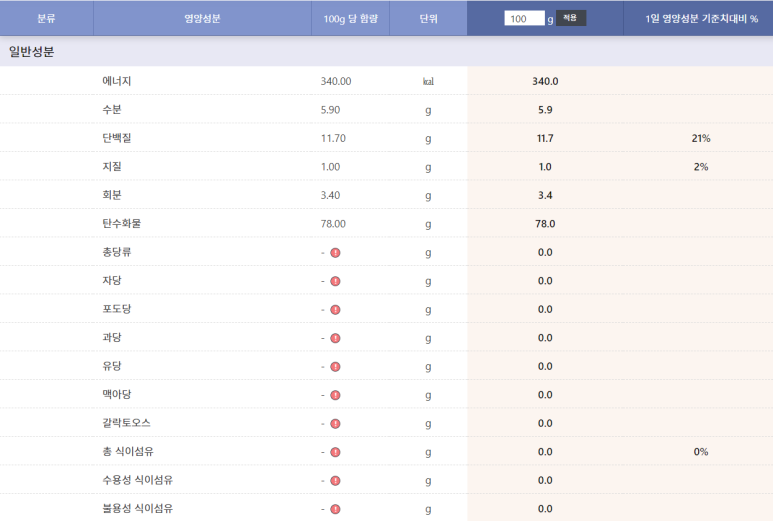The image size is (773, 521).
Task: Select the 에너지 nutrient label
Action: point(117,81)
